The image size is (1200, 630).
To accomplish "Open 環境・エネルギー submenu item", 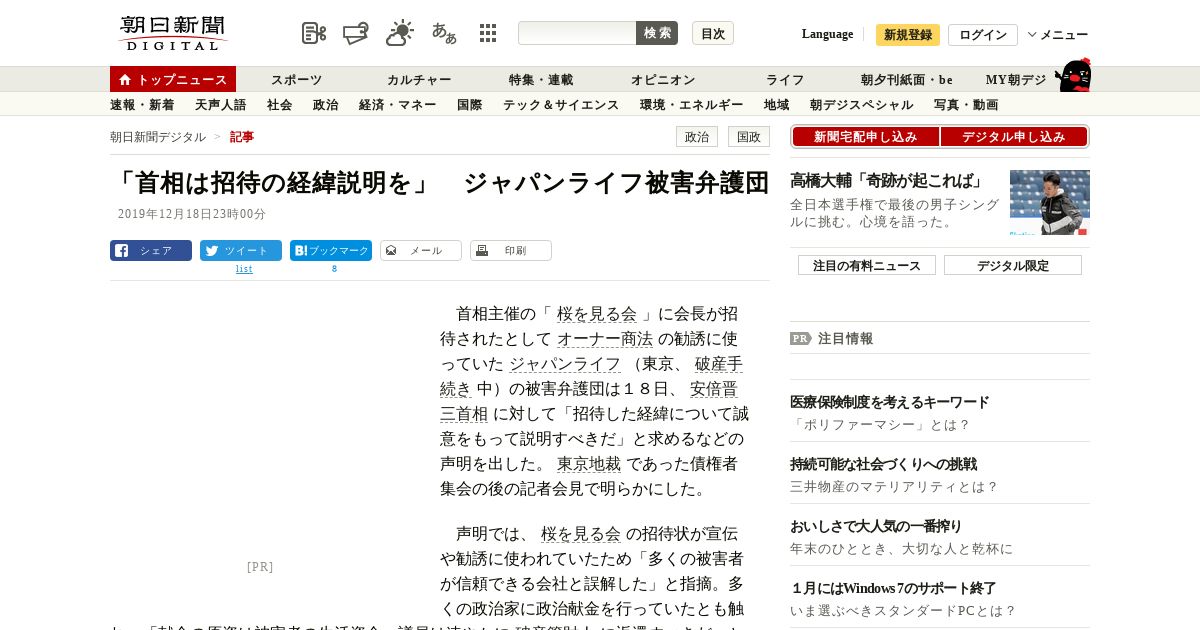I will [692, 105].
